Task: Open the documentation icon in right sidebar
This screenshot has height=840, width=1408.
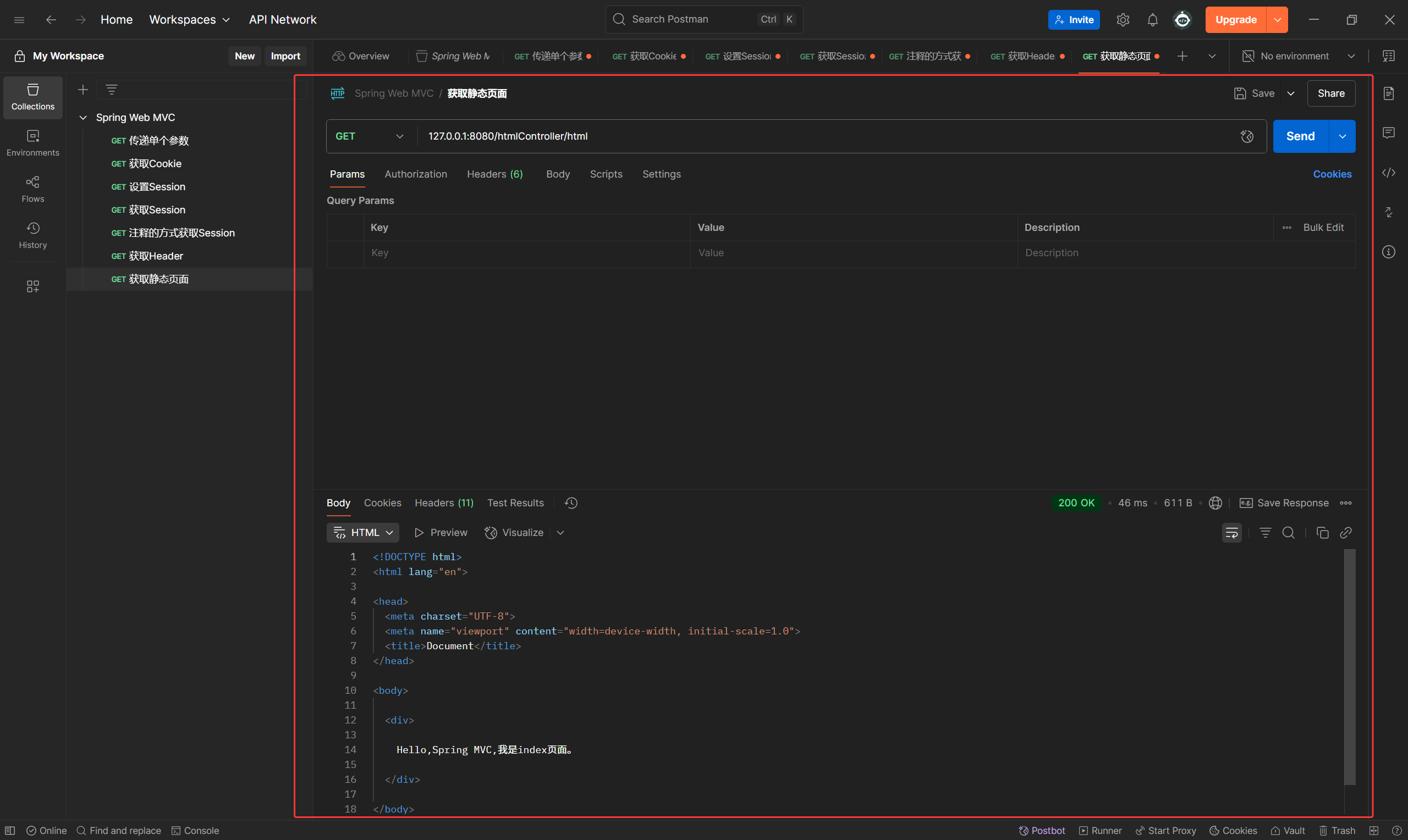Action: pyautogui.click(x=1388, y=93)
